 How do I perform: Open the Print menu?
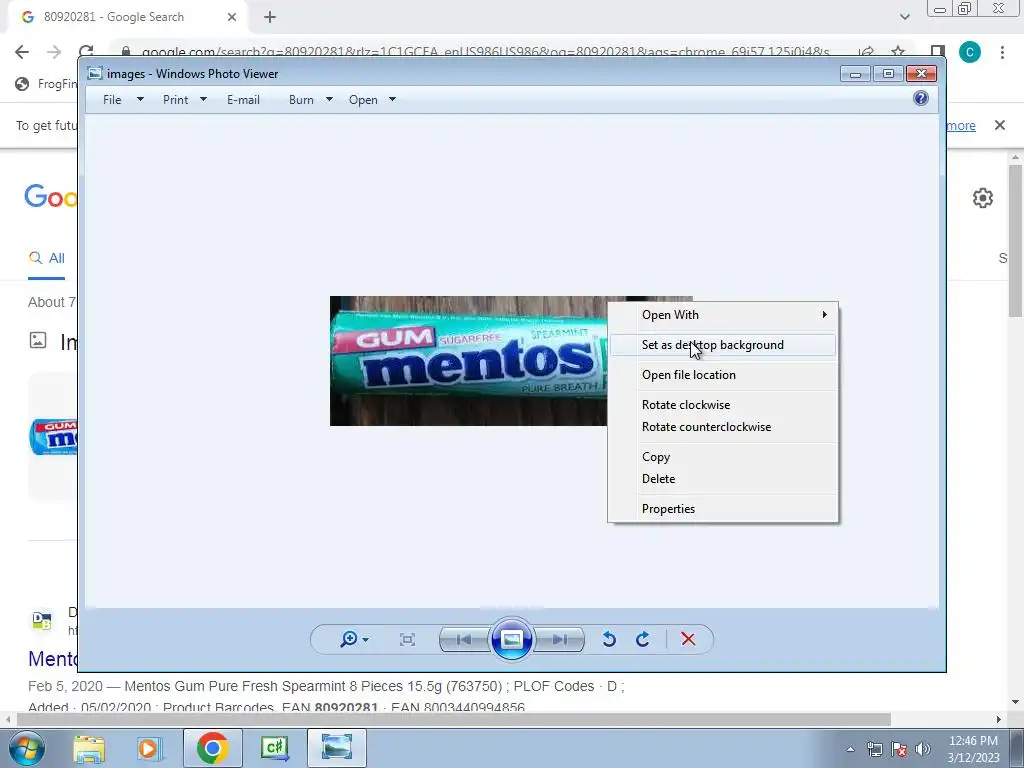point(175,100)
